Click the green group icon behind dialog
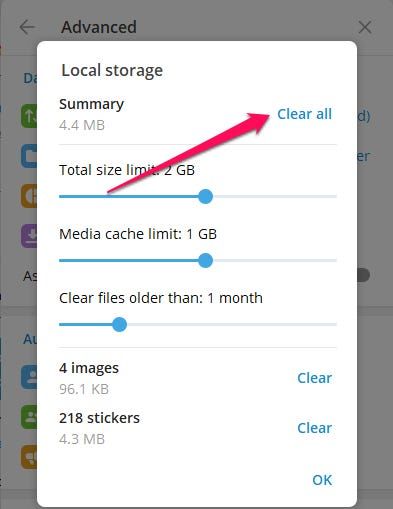The image size is (393, 509). coord(29,417)
